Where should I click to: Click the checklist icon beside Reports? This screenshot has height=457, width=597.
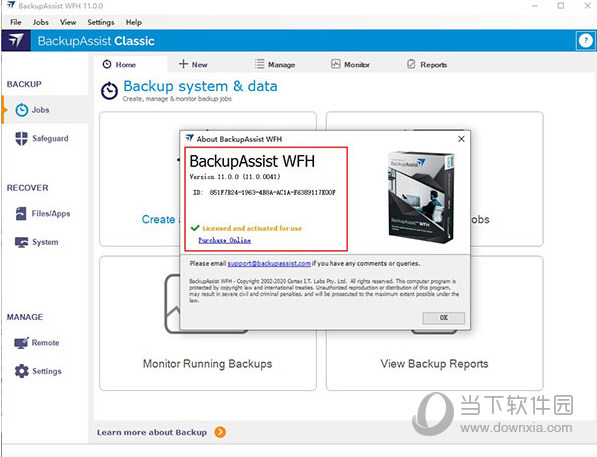pos(411,64)
